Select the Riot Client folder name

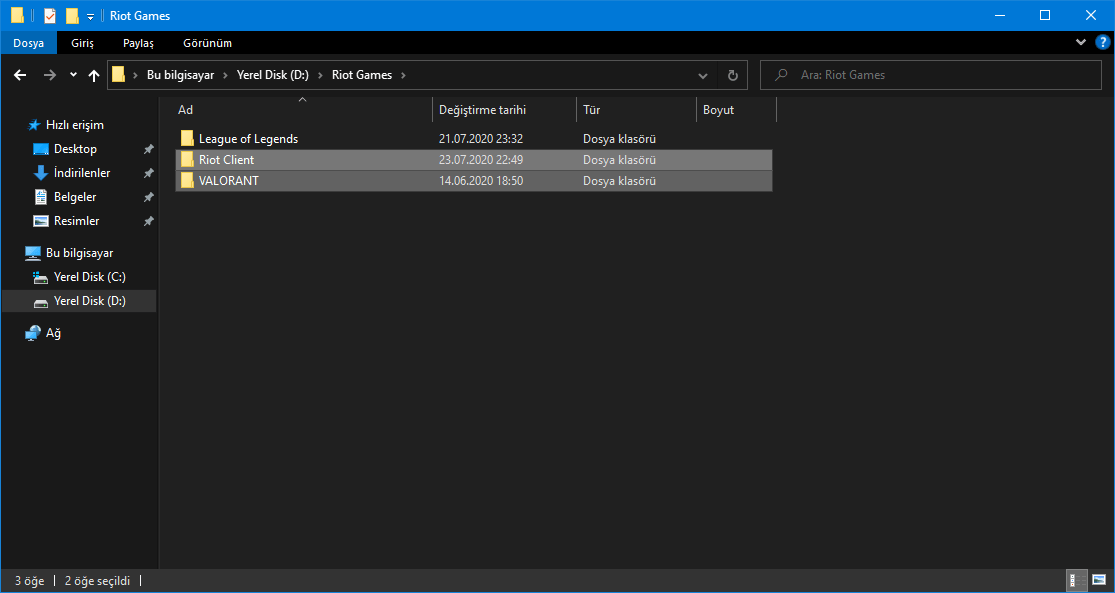point(226,160)
